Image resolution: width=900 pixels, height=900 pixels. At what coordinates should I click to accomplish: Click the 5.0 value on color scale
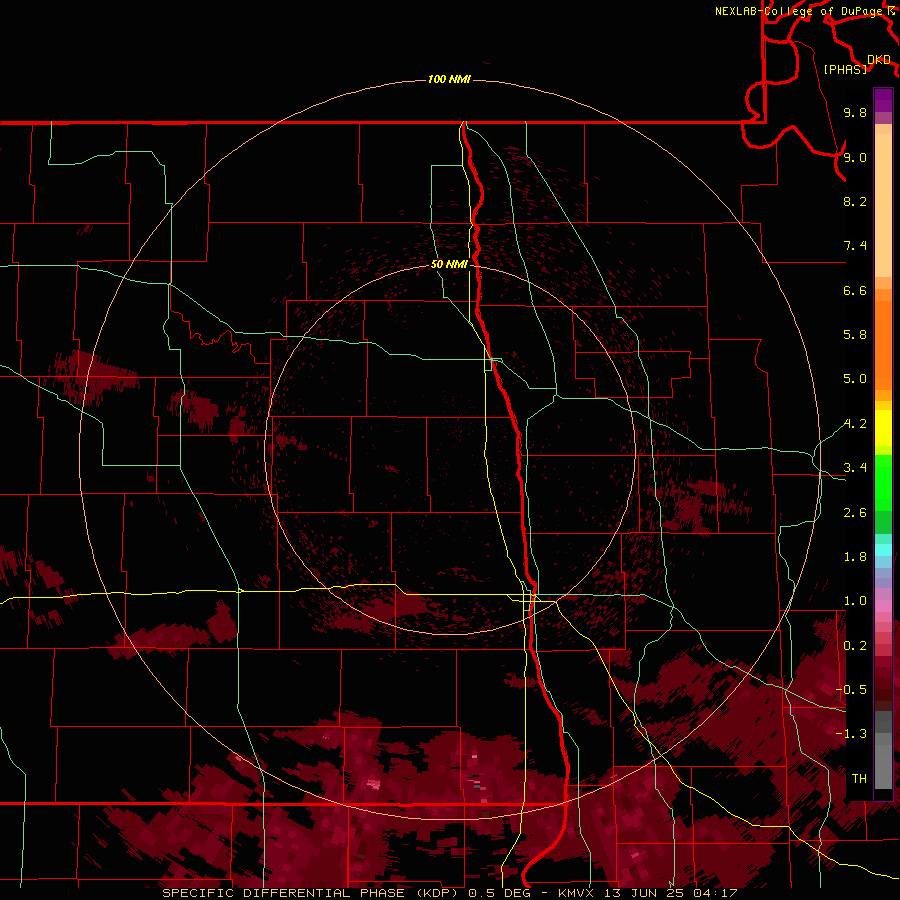click(x=855, y=379)
